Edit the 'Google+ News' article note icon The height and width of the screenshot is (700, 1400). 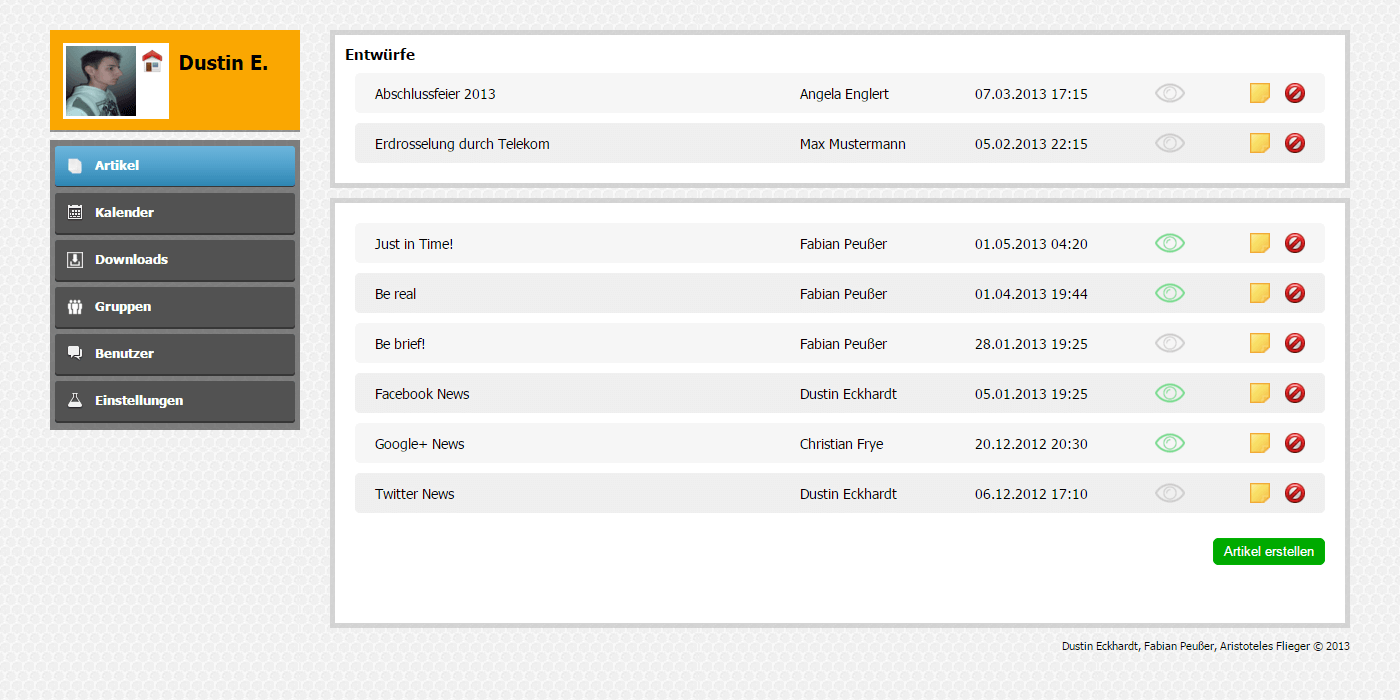tap(1260, 443)
